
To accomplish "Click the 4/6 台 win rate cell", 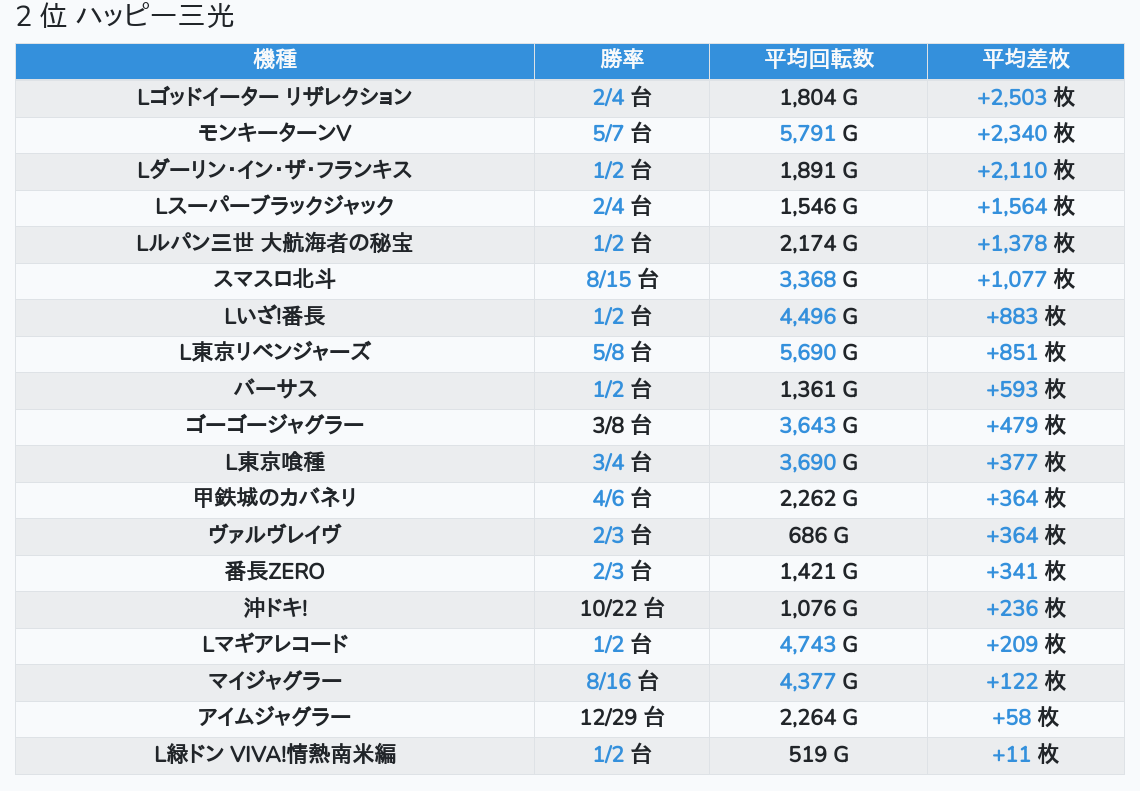I will click(622, 499).
